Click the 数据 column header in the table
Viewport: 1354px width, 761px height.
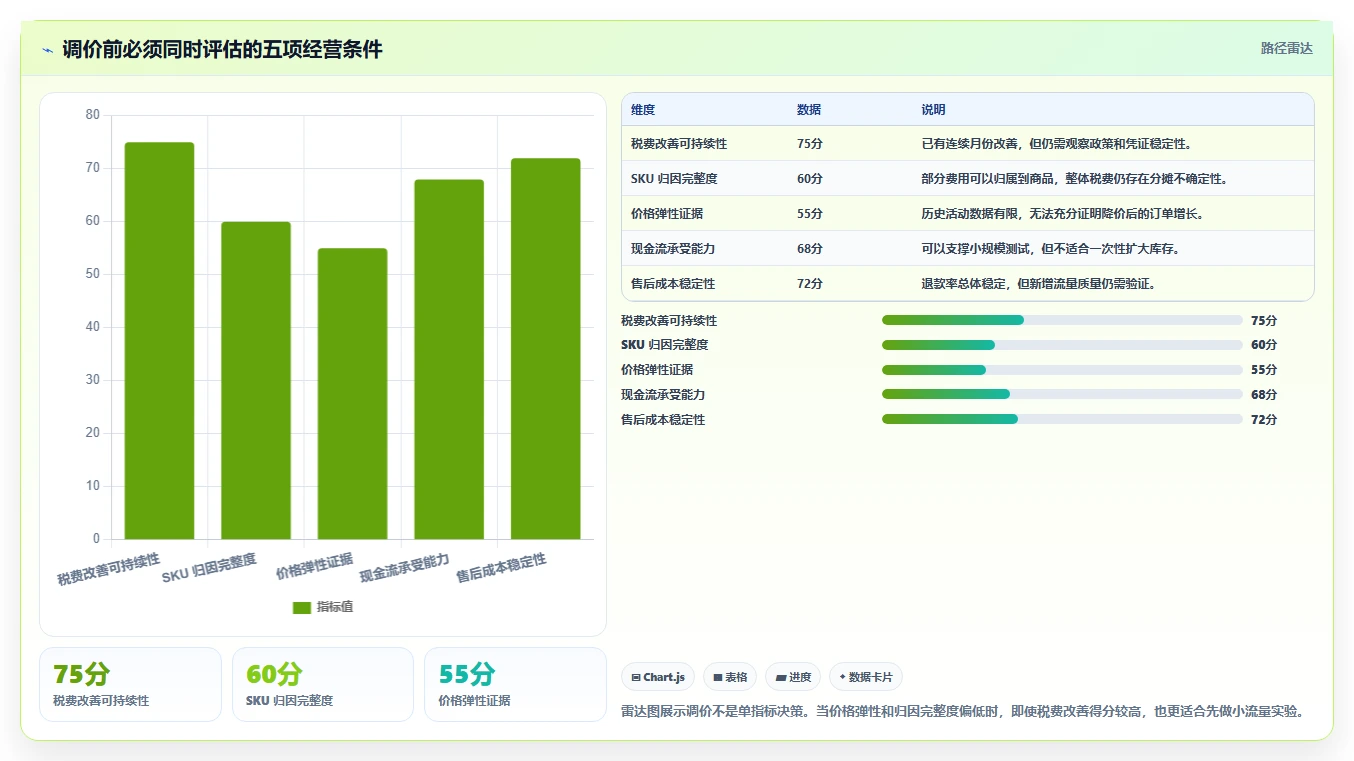809,110
